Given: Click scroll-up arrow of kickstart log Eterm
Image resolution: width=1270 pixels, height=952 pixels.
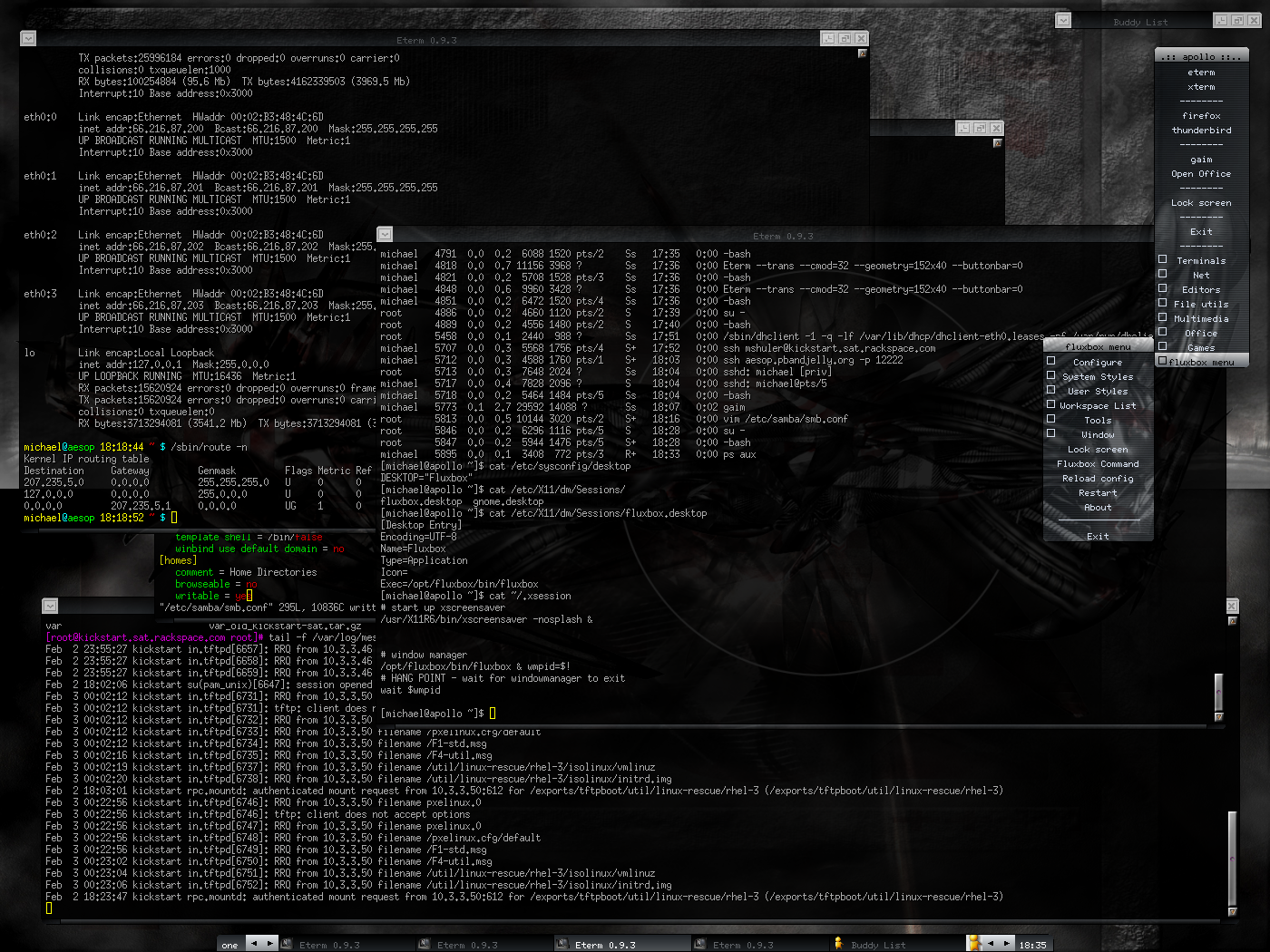Looking at the screenshot, I should point(1232,621).
